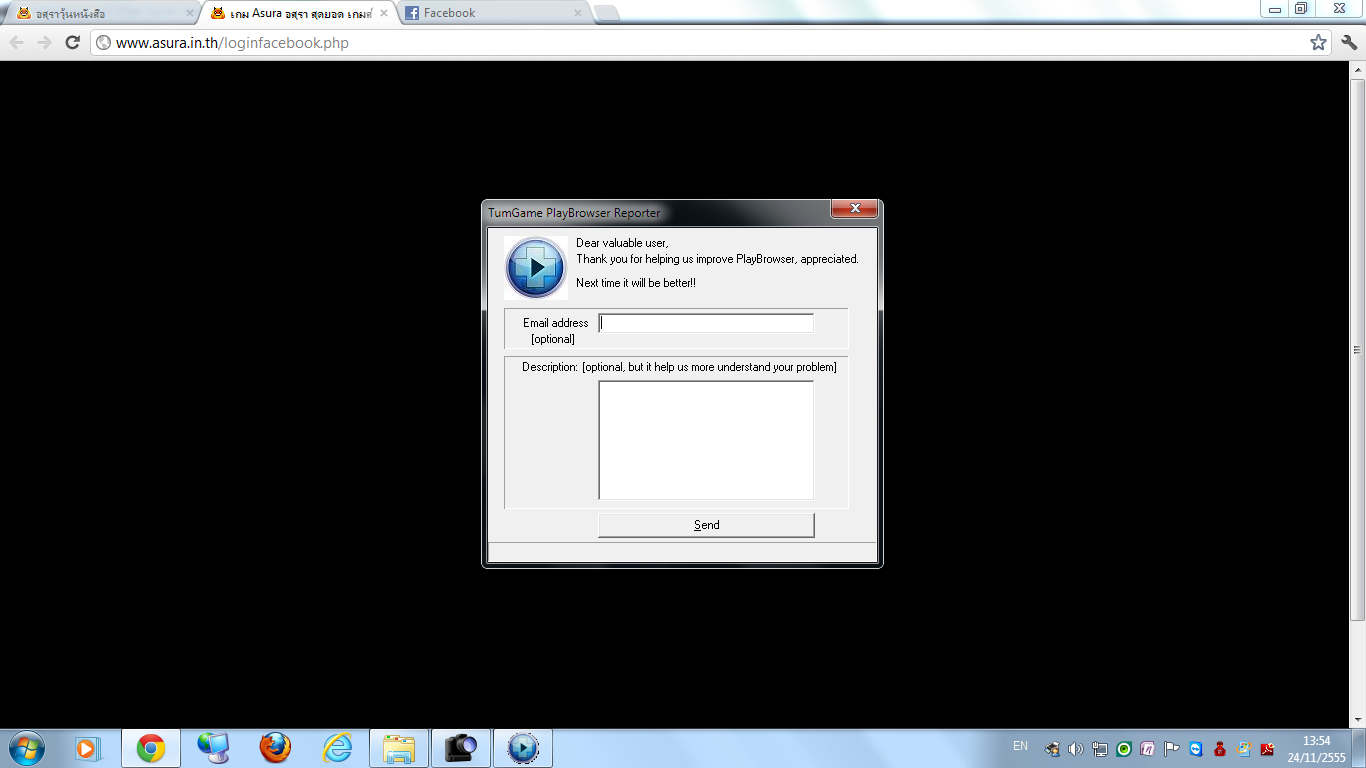This screenshot has height=768, width=1366.
Task: Switch to the first Asura tab
Action: 105,13
